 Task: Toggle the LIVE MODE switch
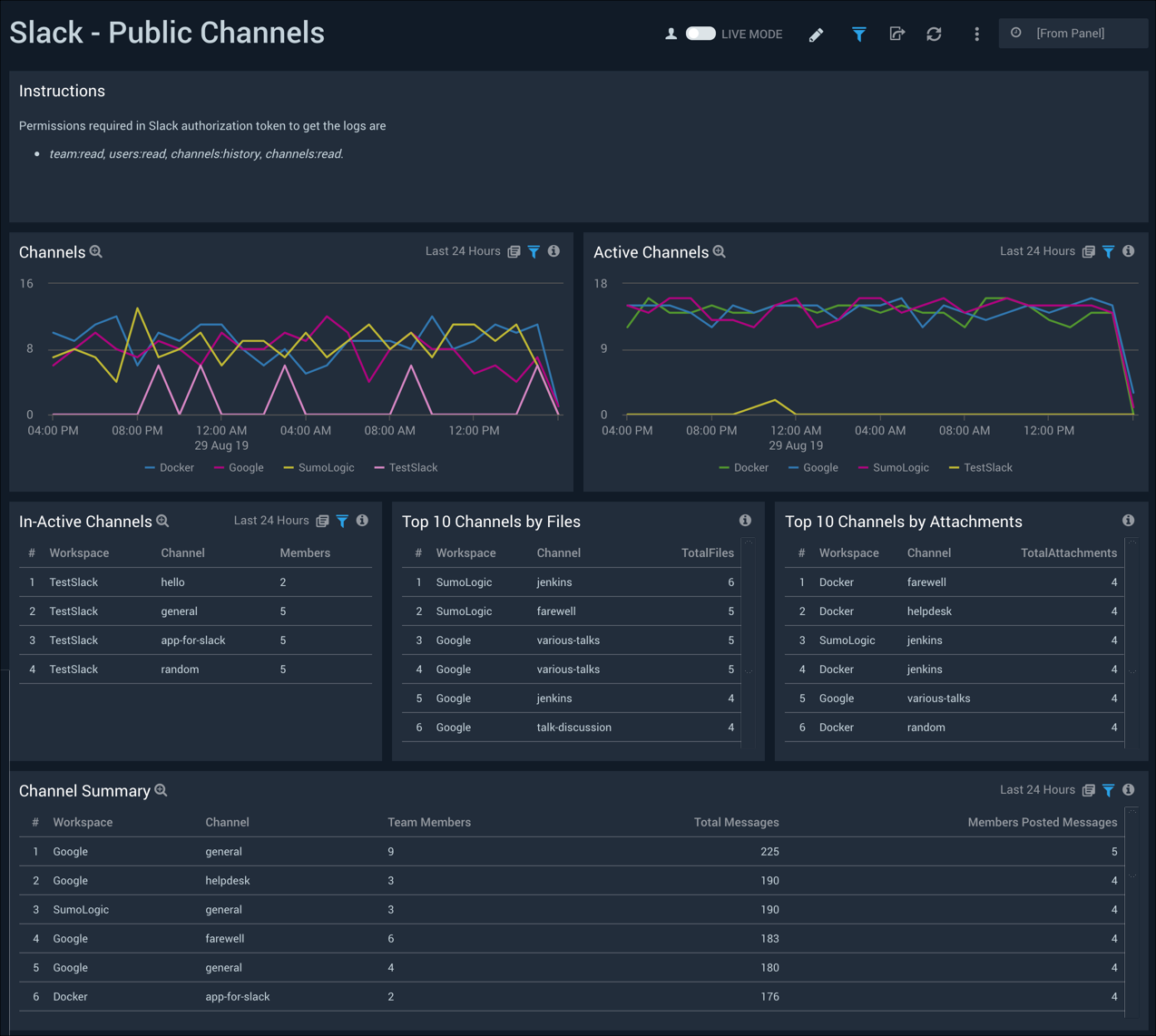click(x=700, y=34)
